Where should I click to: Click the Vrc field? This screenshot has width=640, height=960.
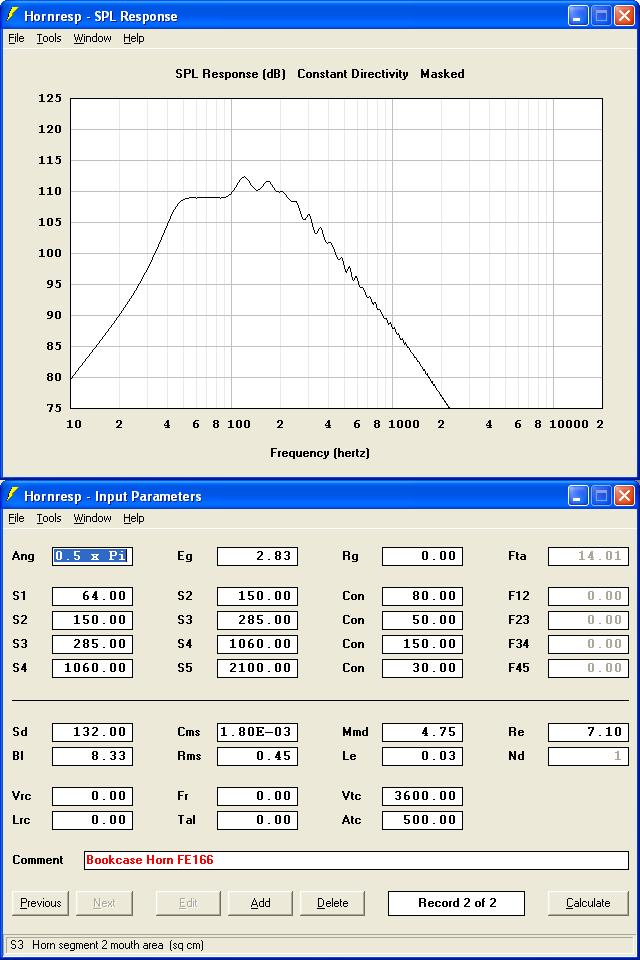(92, 796)
